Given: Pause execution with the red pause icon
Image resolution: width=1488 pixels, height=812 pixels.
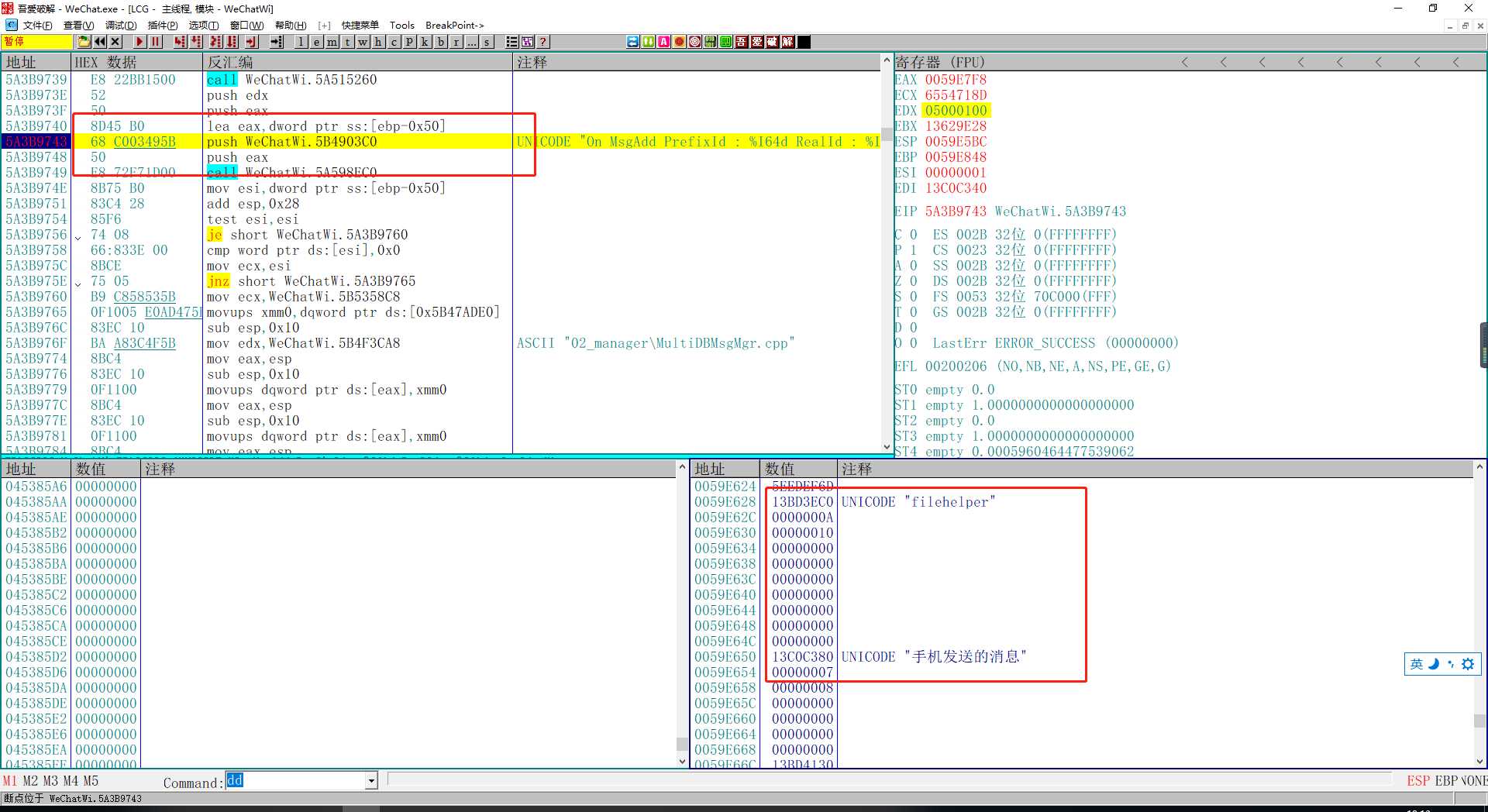Looking at the screenshot, I should 155,42.
